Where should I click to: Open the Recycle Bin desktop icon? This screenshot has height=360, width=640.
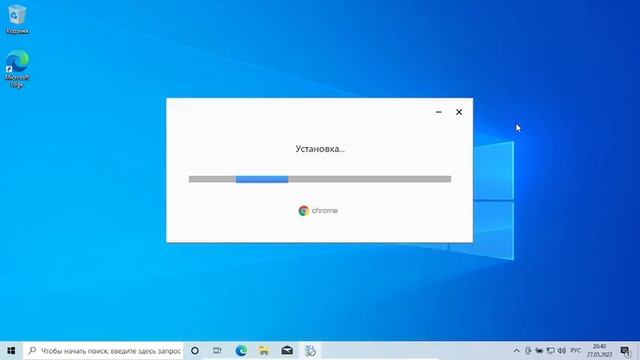tap(17, 19)
